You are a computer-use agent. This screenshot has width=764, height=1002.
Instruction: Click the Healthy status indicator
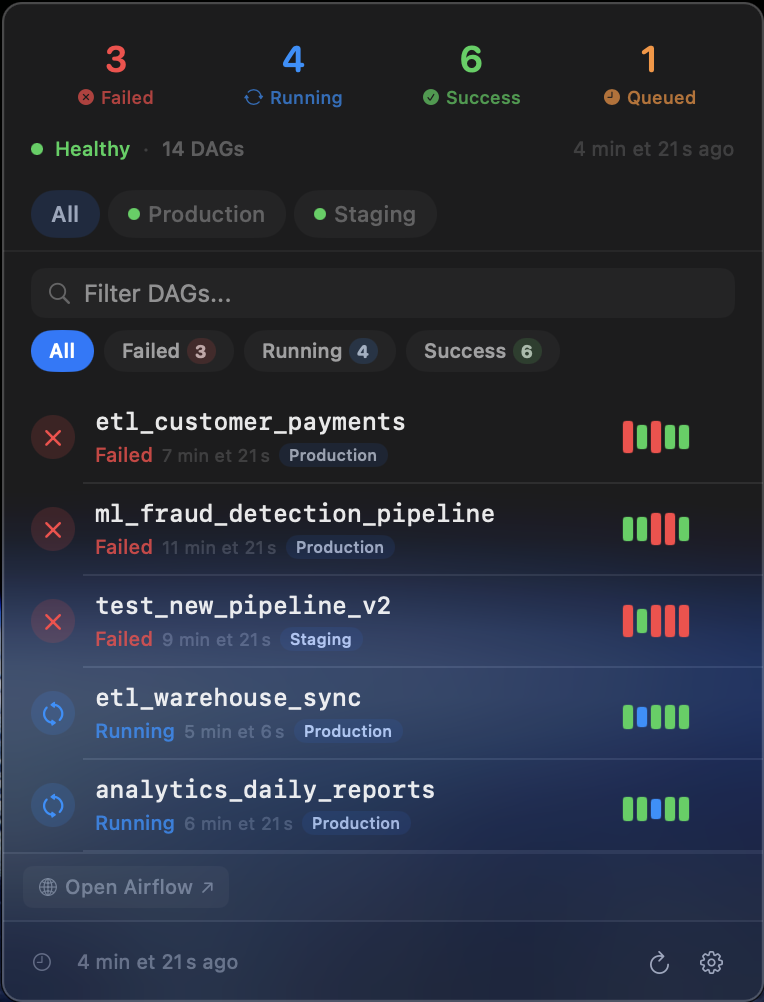(x=80, y=148)
